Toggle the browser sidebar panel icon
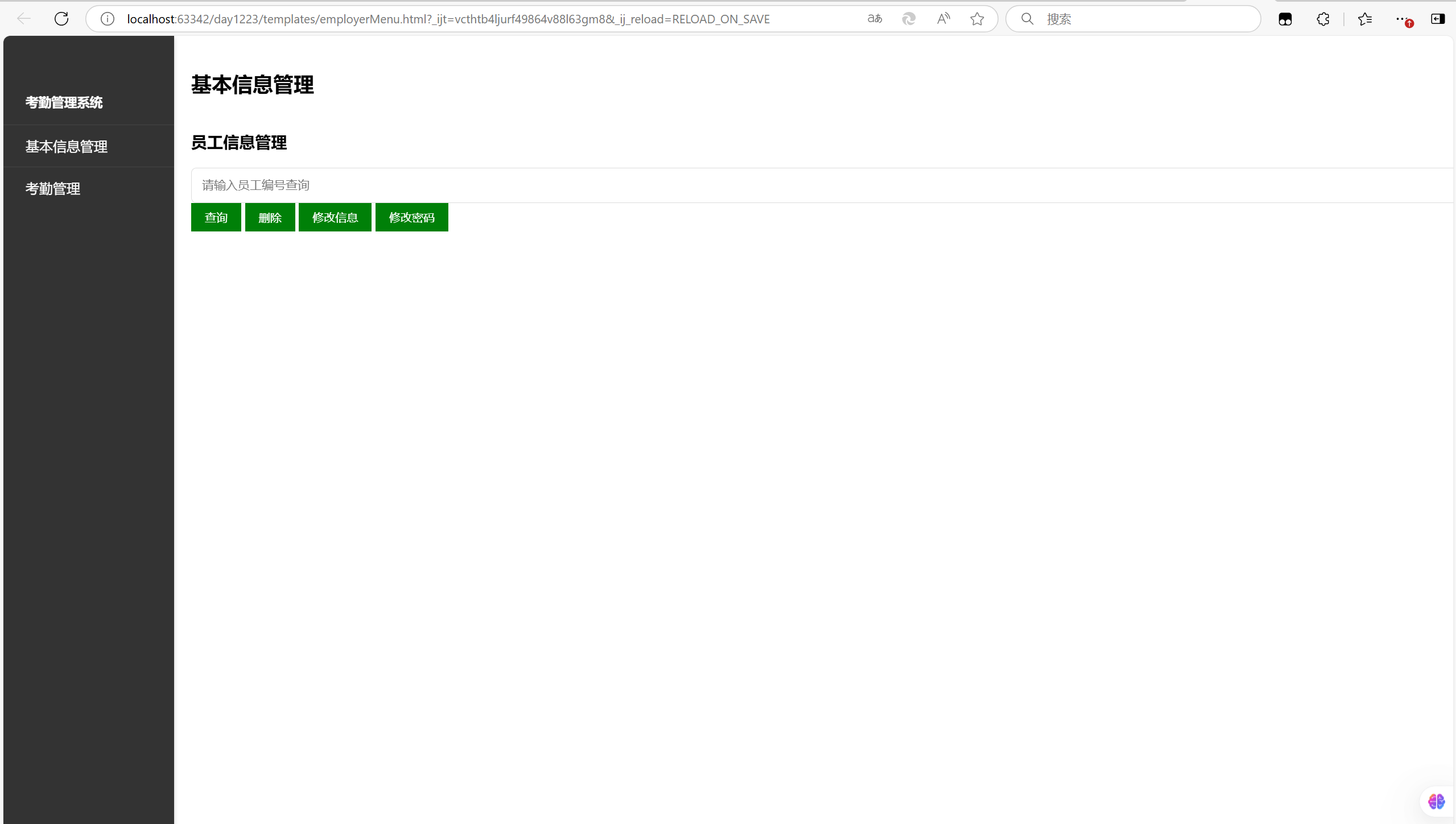 (1438, 19)
